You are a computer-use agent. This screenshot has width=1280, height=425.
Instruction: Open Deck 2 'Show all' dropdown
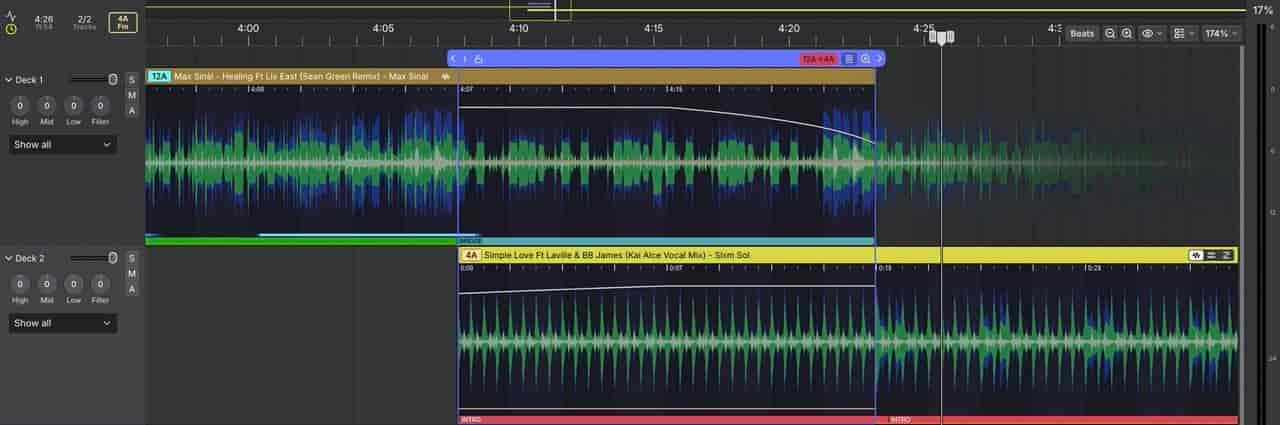[x=63, y=323]
